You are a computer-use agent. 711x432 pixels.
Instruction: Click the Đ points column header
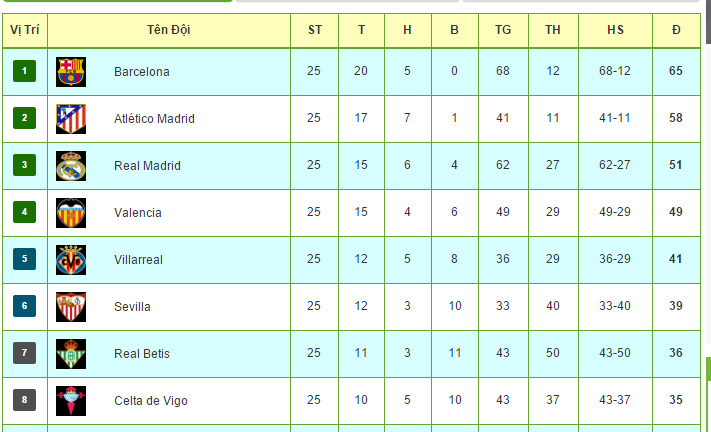click(676, 30)
